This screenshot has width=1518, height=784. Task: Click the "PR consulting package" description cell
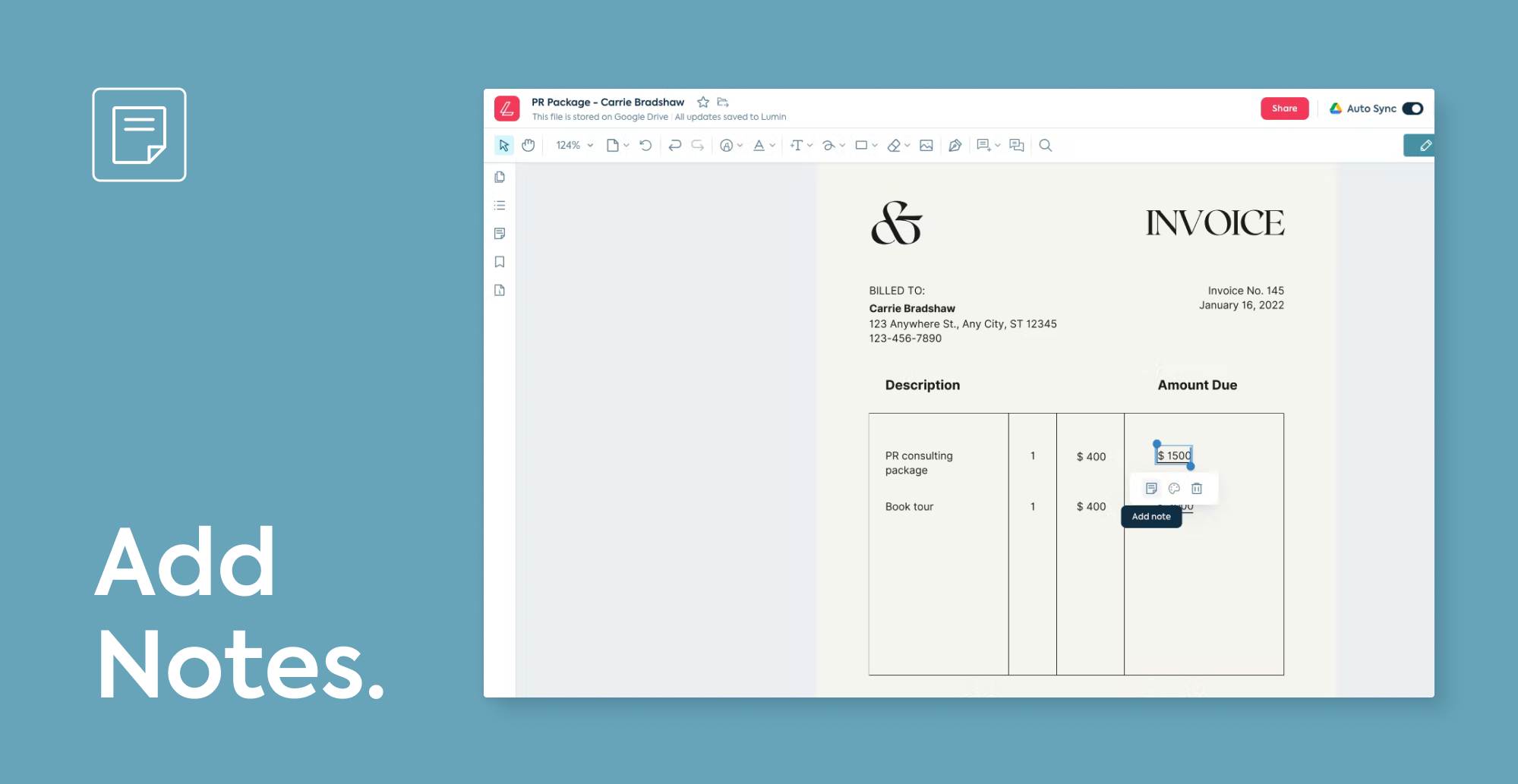(x=919, y=463)
